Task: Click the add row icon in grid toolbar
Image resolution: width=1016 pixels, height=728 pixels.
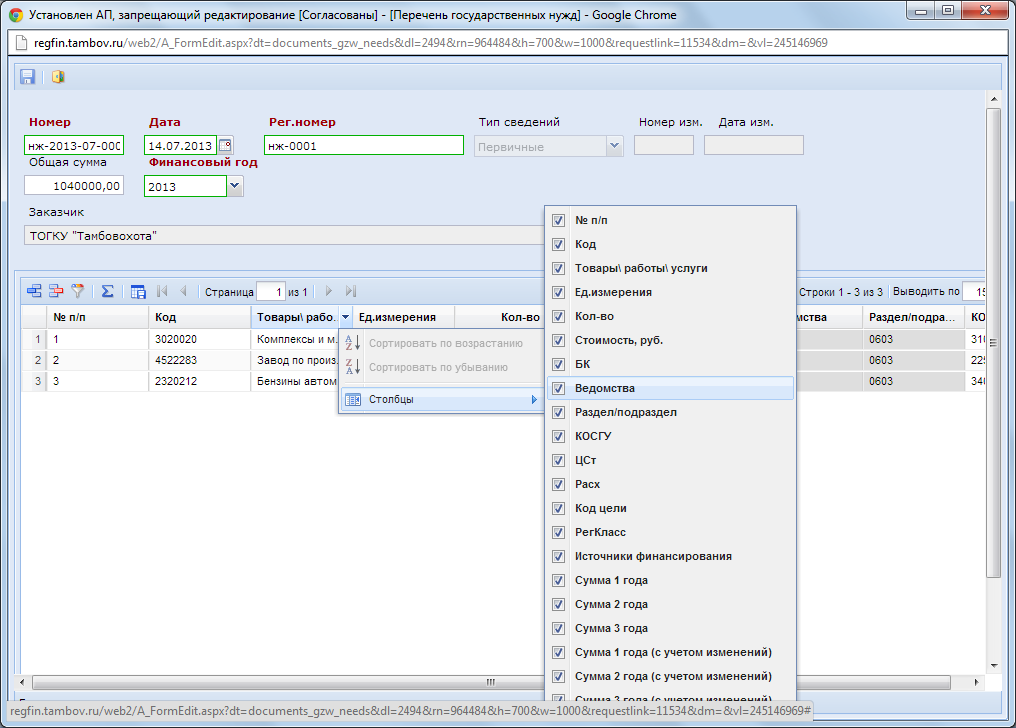Action: 34,291
